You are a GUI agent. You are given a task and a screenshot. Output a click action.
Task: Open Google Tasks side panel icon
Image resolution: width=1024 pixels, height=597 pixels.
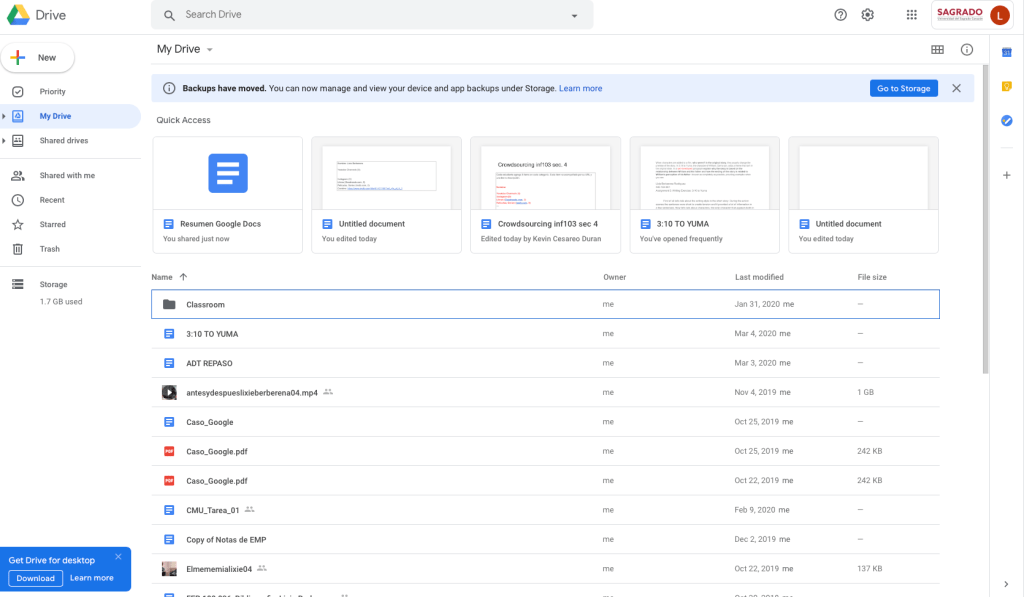pyautogui.click(x=1006, y=120)
